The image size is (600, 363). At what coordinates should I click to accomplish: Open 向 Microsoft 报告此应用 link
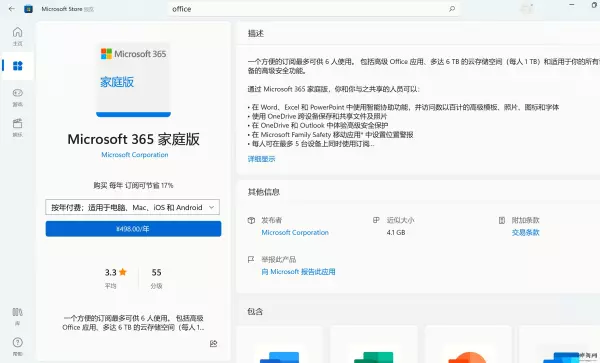[x=298, y=272]
